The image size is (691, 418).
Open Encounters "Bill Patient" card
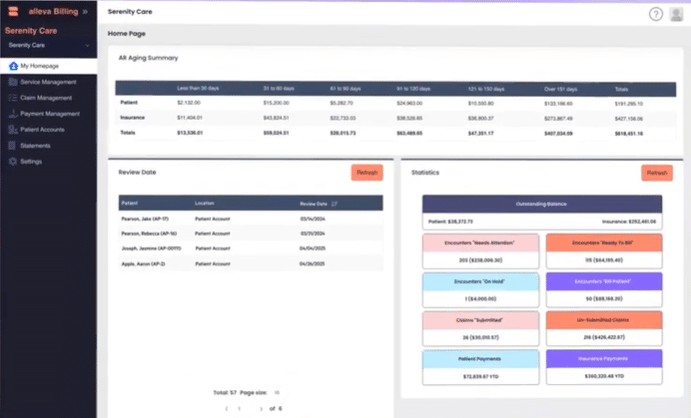click(604, 290)
